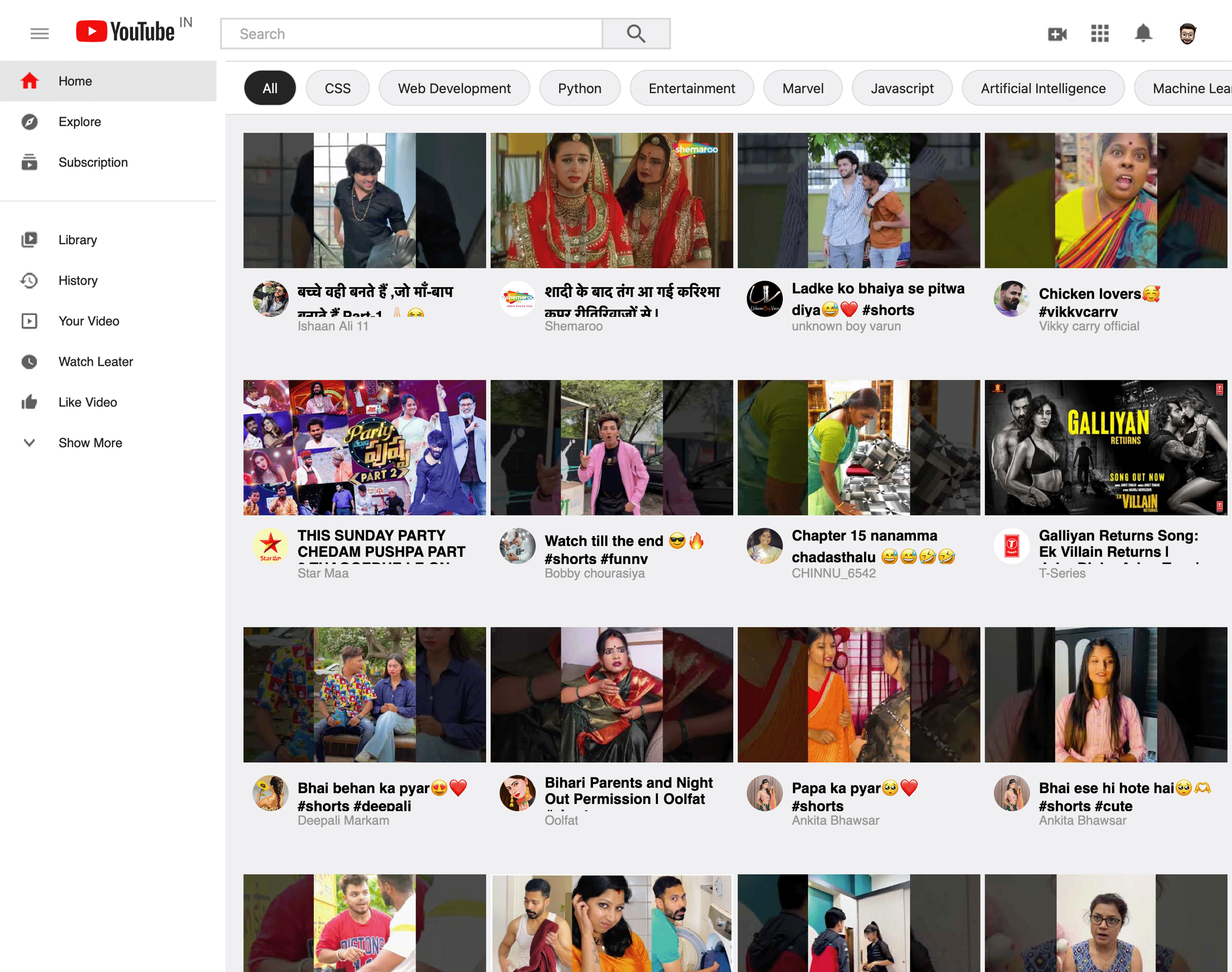Click channel name 'T-Series'
This screenshot has width=1232, height=972.
tap(1062, 573)
